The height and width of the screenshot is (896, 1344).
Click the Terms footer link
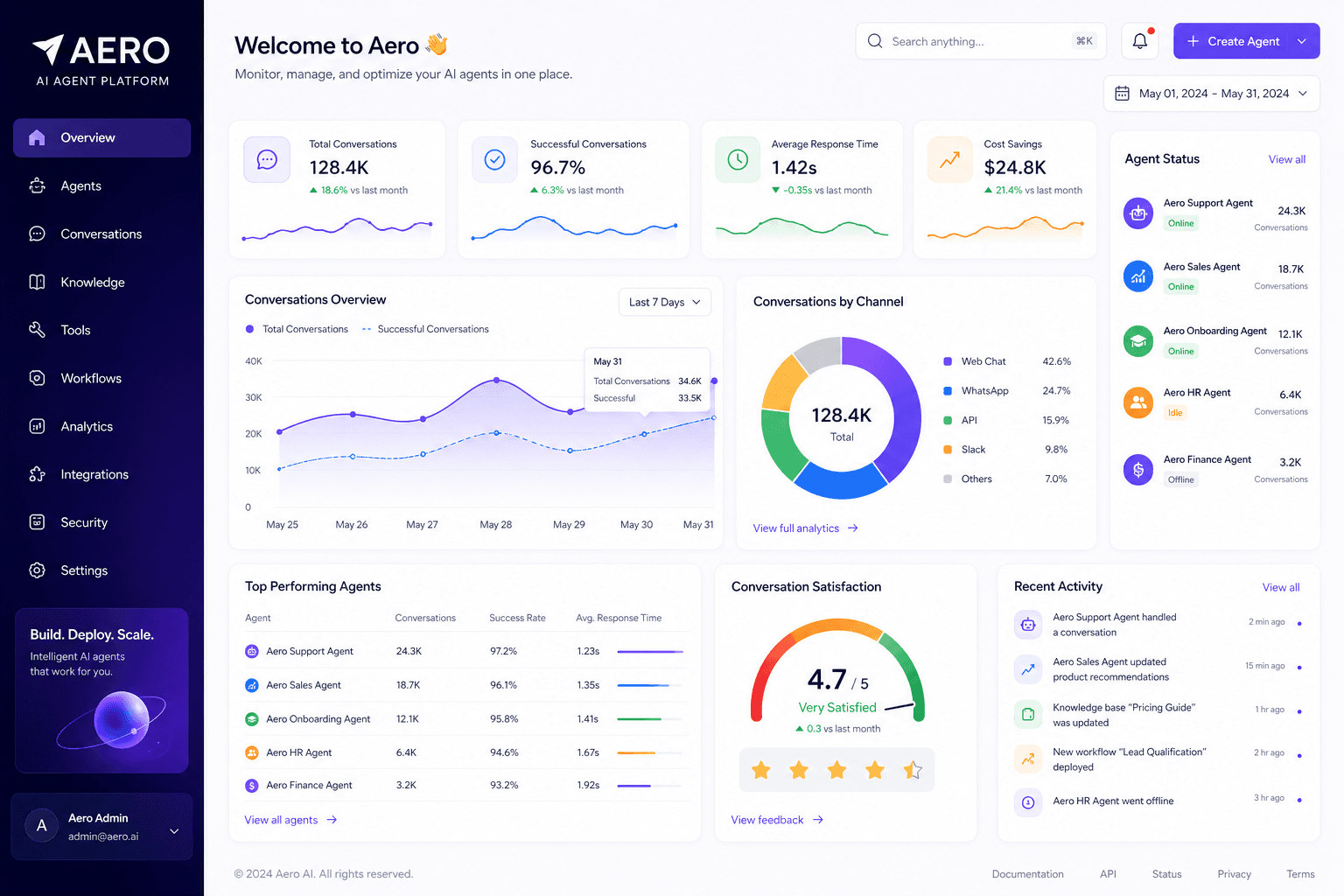pyautogui.click(x=1300, y=874)
